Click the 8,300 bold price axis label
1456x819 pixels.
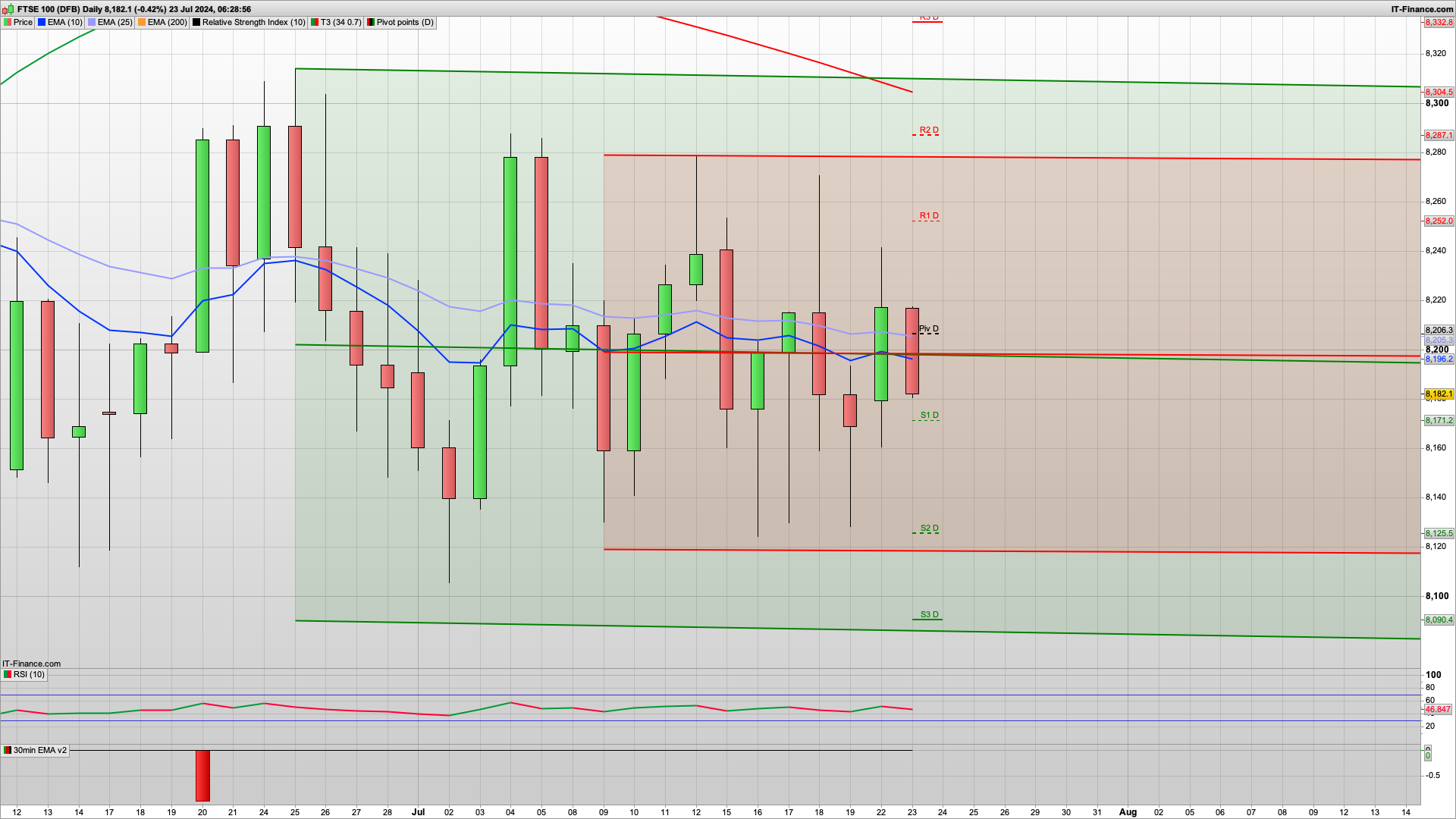coord(1437,103)
